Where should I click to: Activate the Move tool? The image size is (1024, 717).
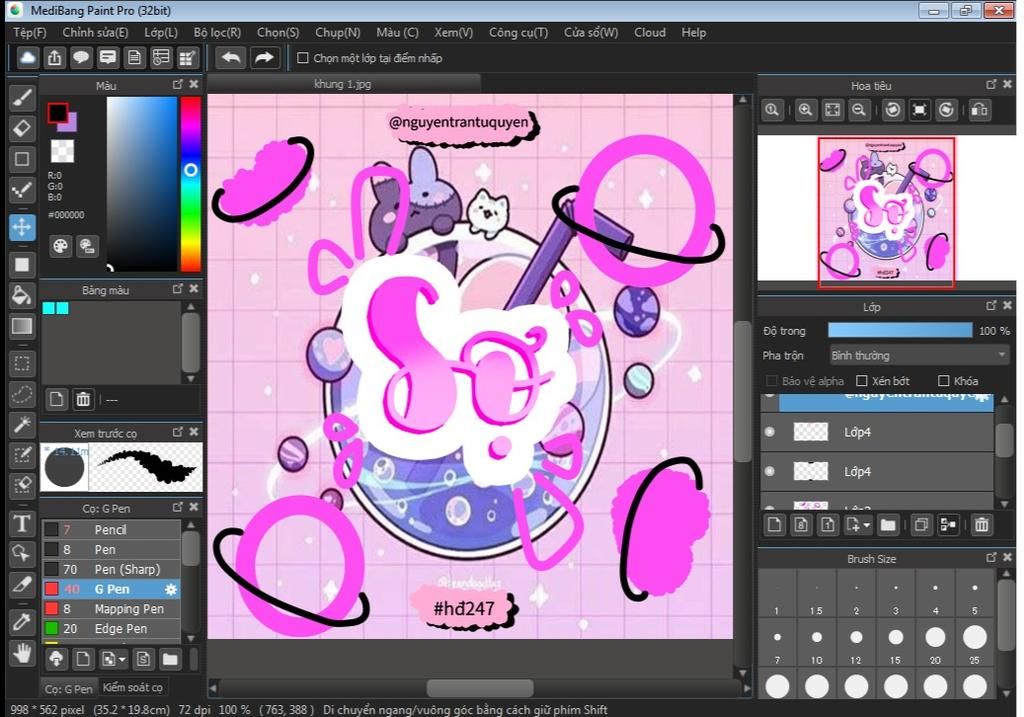click(x=22, y=227)
